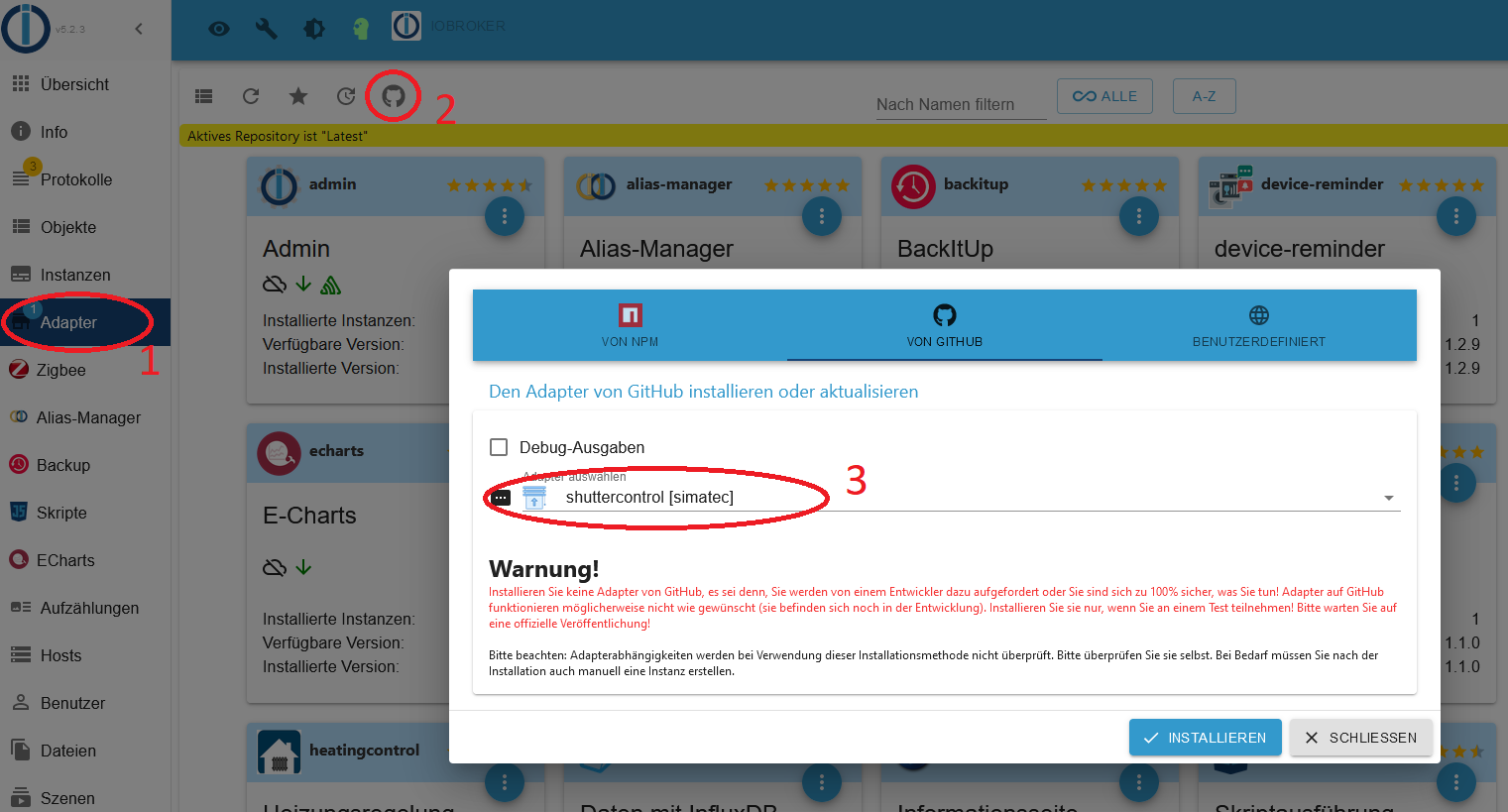Open Hosts in the sidebar
1508x812 pixels.
pyautogui.click(x=85, y=655)
